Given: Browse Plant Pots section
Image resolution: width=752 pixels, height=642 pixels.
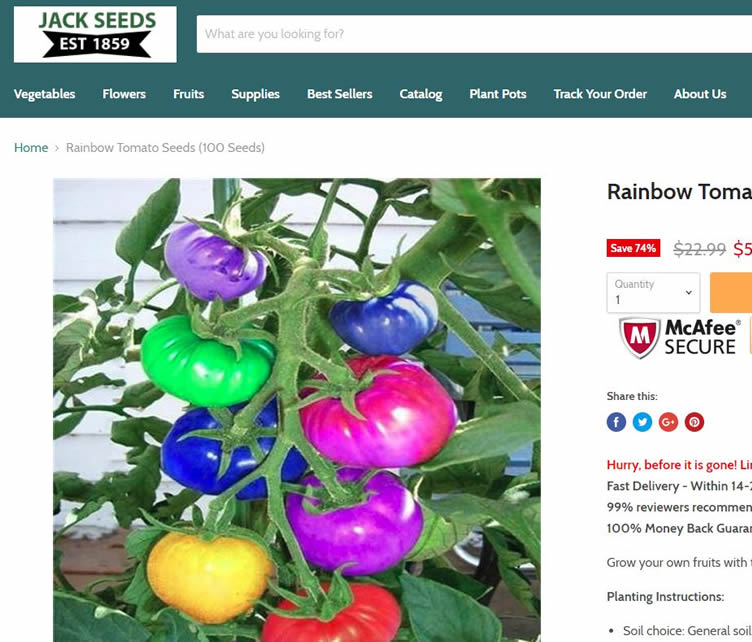Looking at the screenshot, I should 498,94.
